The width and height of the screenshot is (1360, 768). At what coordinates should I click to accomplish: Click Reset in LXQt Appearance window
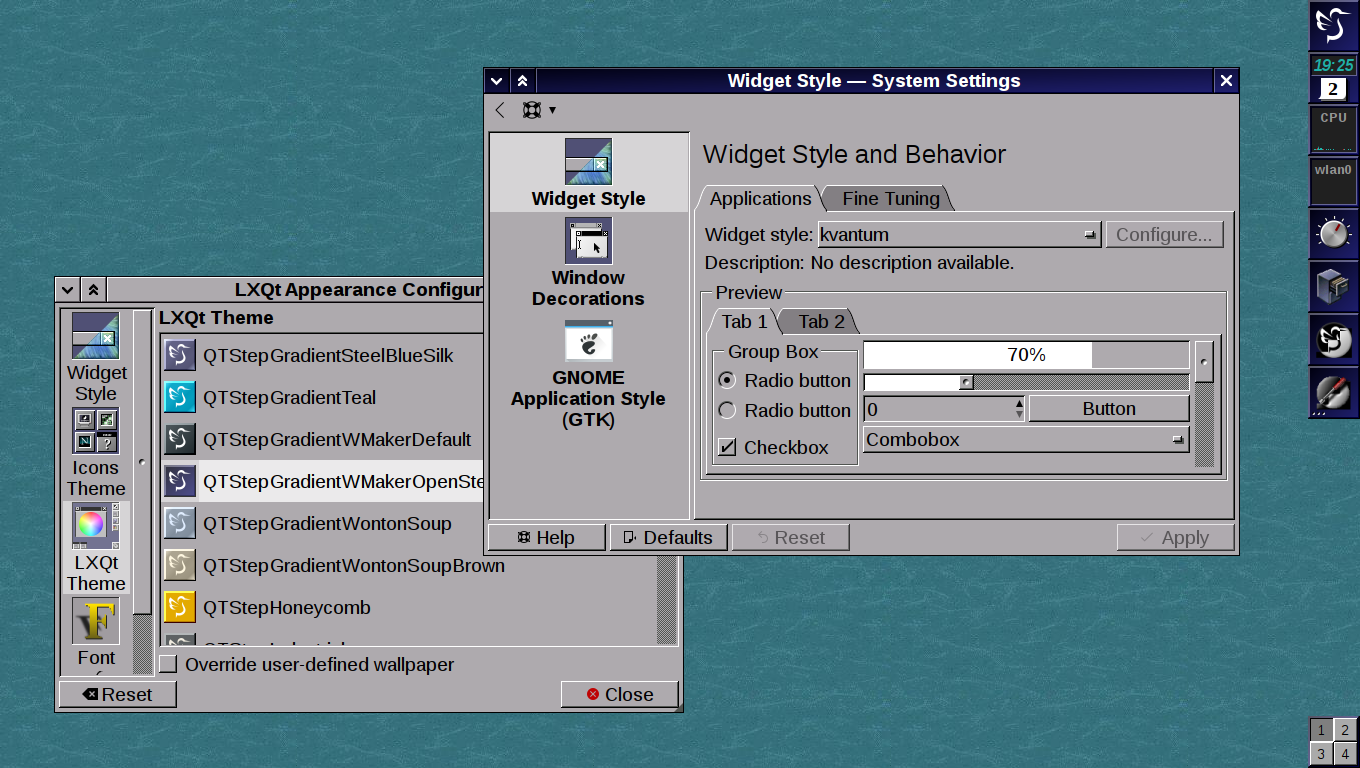[x=118, y=694]
